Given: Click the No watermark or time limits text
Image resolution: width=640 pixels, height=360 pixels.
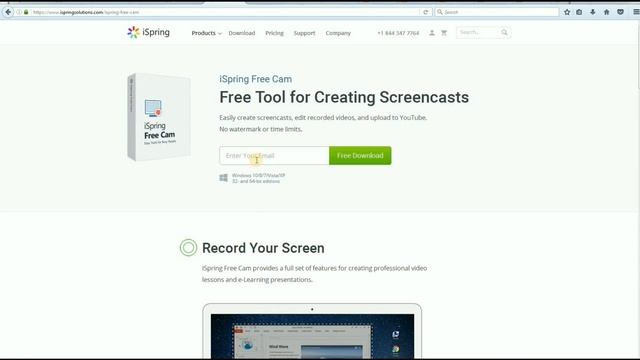Looking at the screenshot, I should [261, 129].
